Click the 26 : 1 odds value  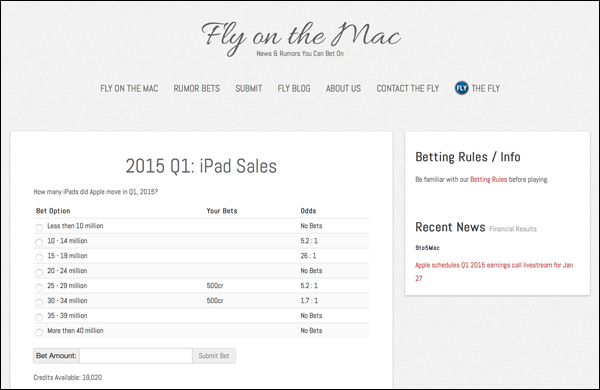pos(308,256)
